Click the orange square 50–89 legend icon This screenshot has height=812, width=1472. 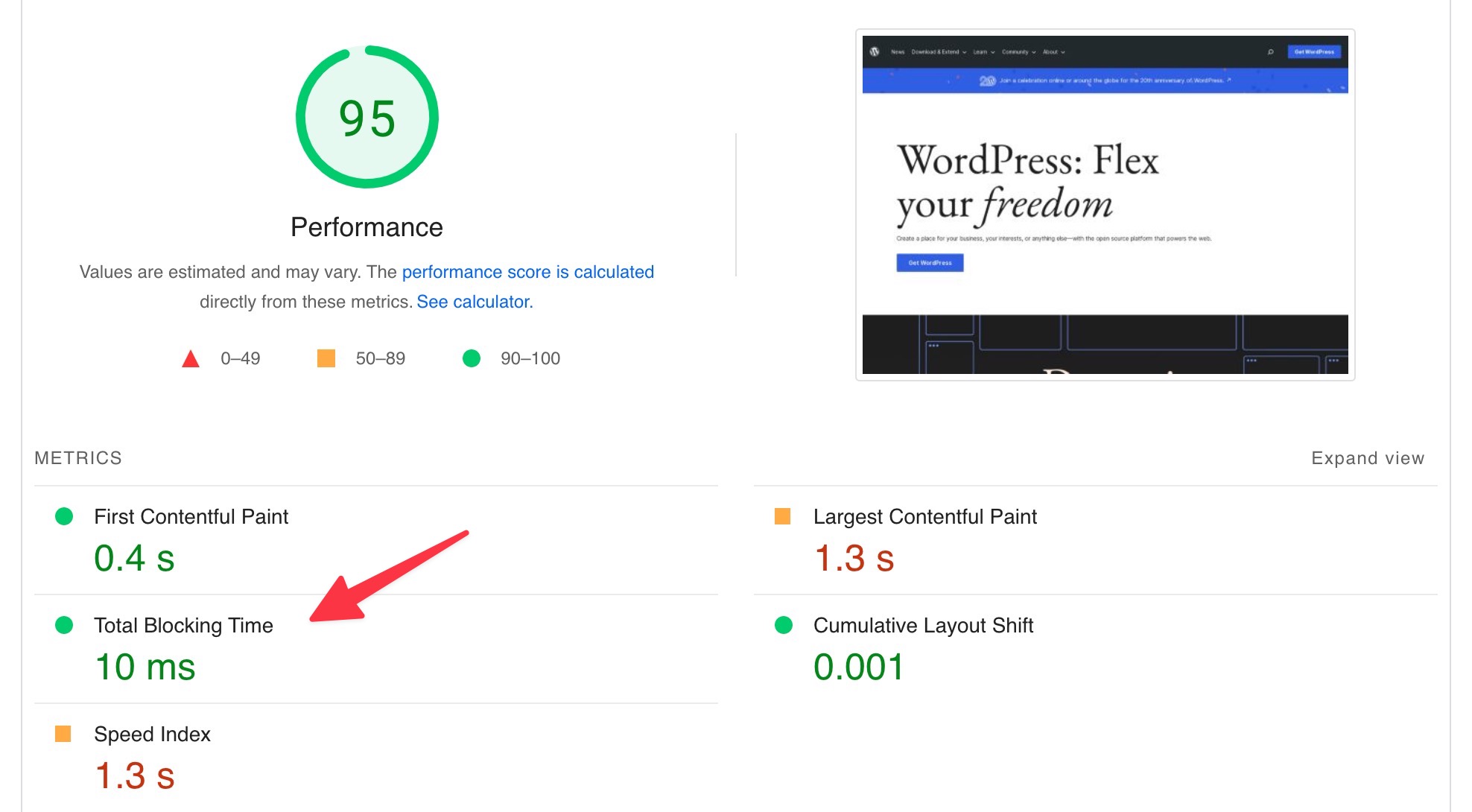point(326,358)
